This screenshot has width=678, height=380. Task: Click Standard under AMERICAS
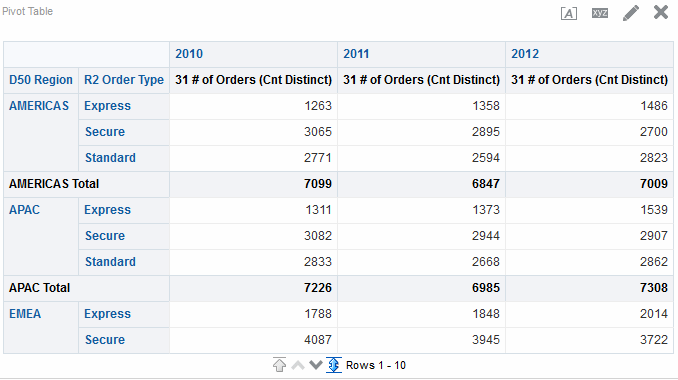(x=110, y=158)
